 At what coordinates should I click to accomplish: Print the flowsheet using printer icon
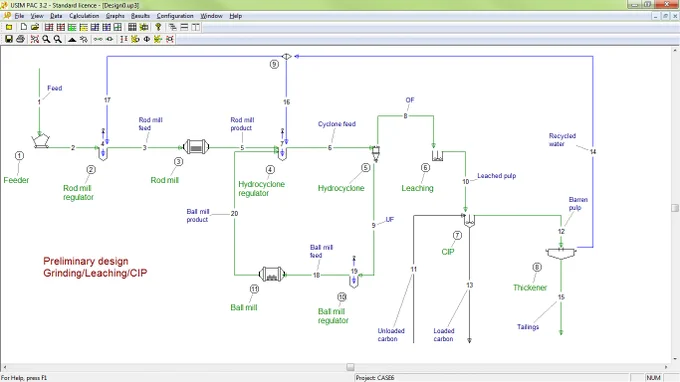pyautogui.click(x=20, y=39)
